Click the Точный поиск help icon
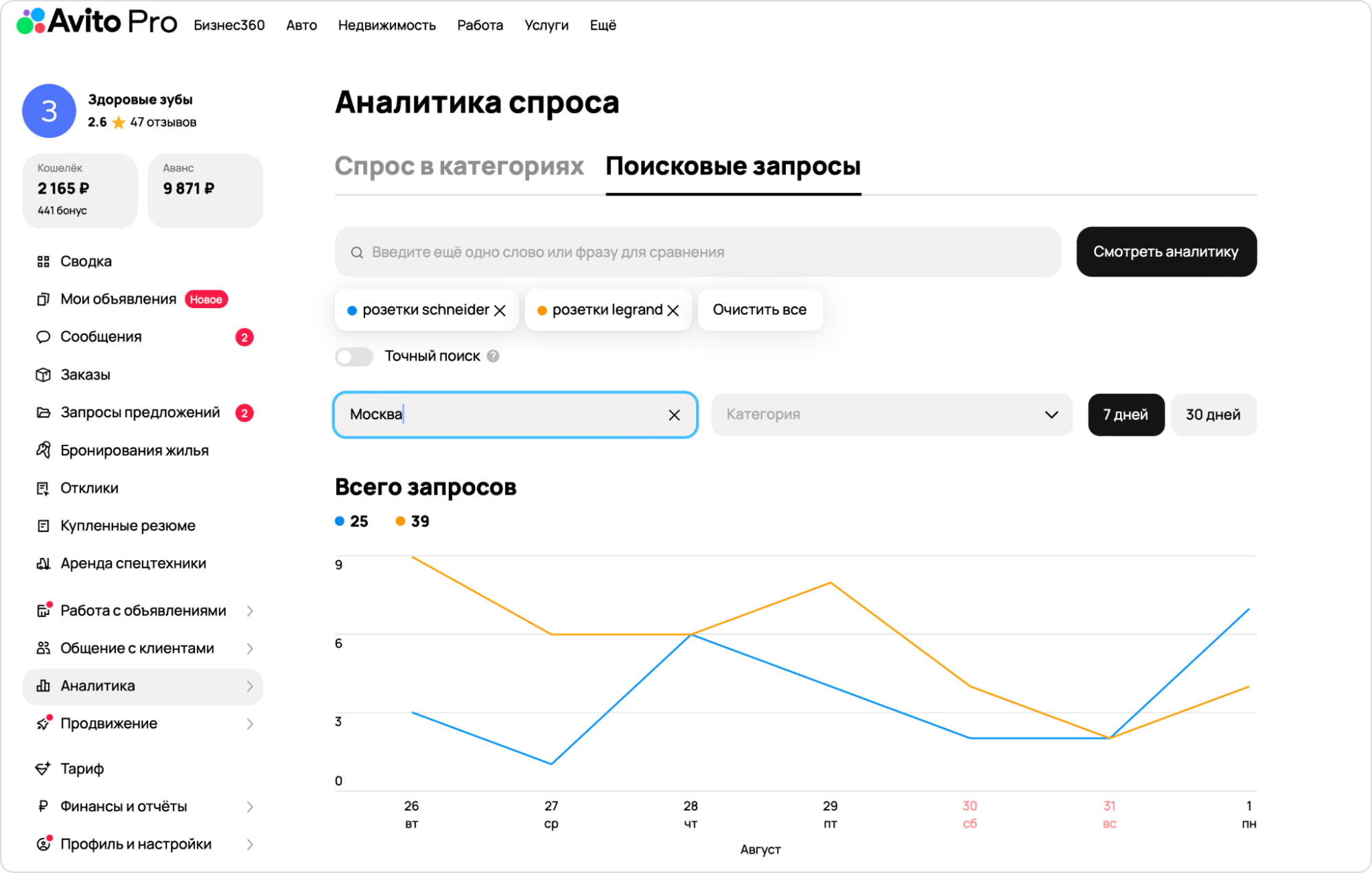 click(x=493, y=356)
